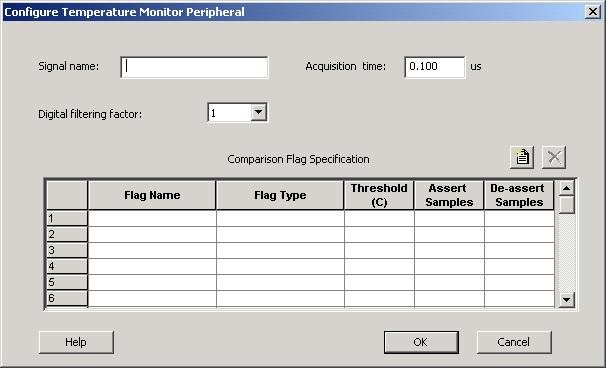This screenshot has width=606, height=368.
Task: Select the De-assert Samples column header
Action: point(519,195)
